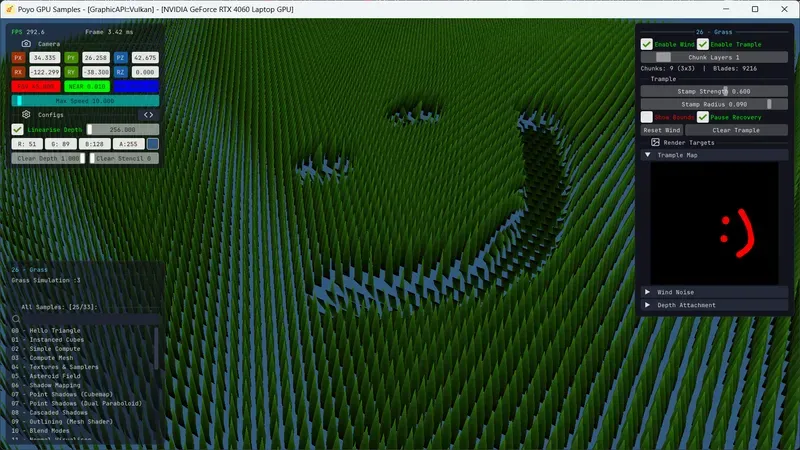Viewport: 800px width, 450px height.
Task: Click the blue RZ rotation label
Action: (x=120, y=72)
